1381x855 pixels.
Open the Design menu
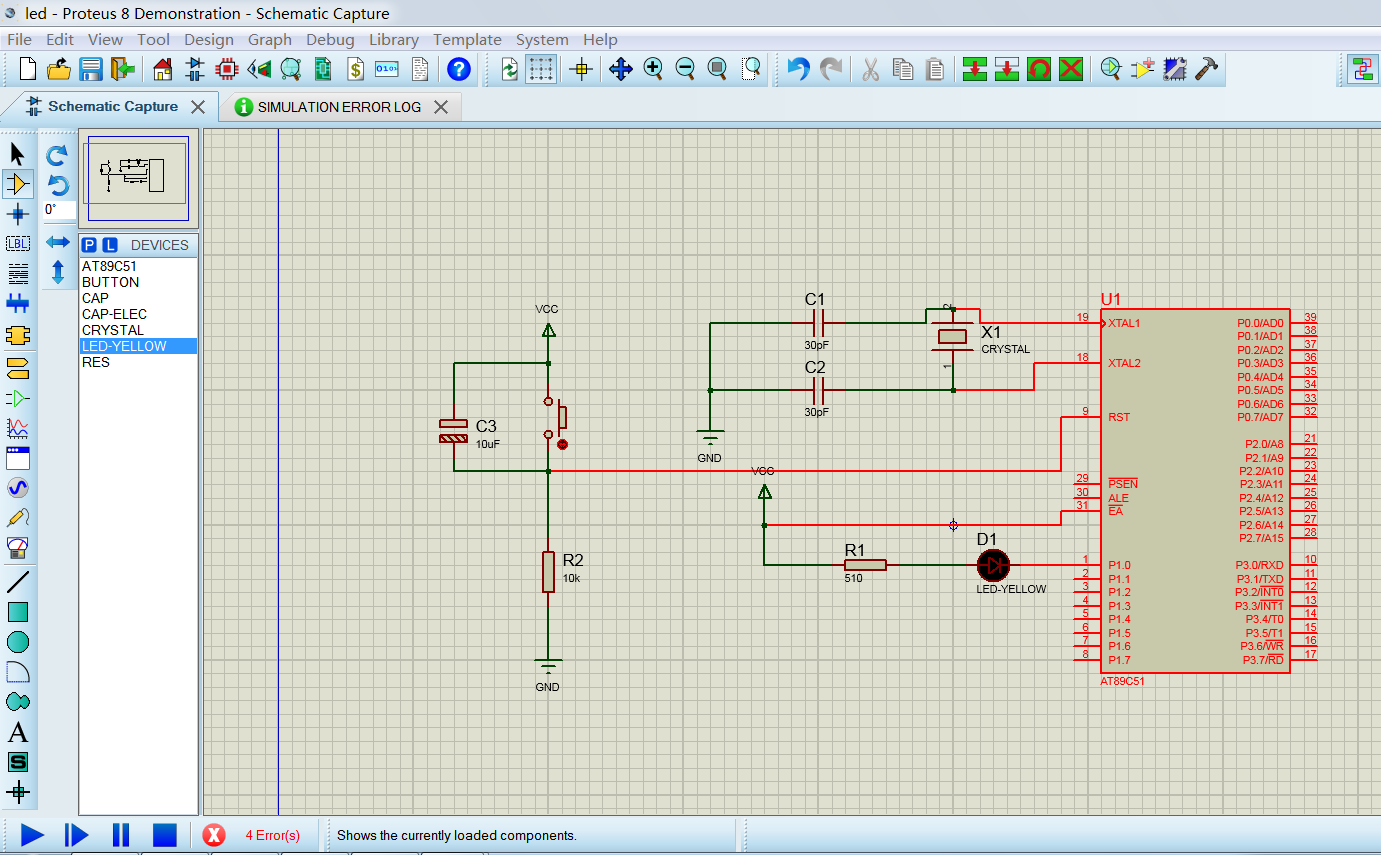pyautogui.click(x=209, y=40)
